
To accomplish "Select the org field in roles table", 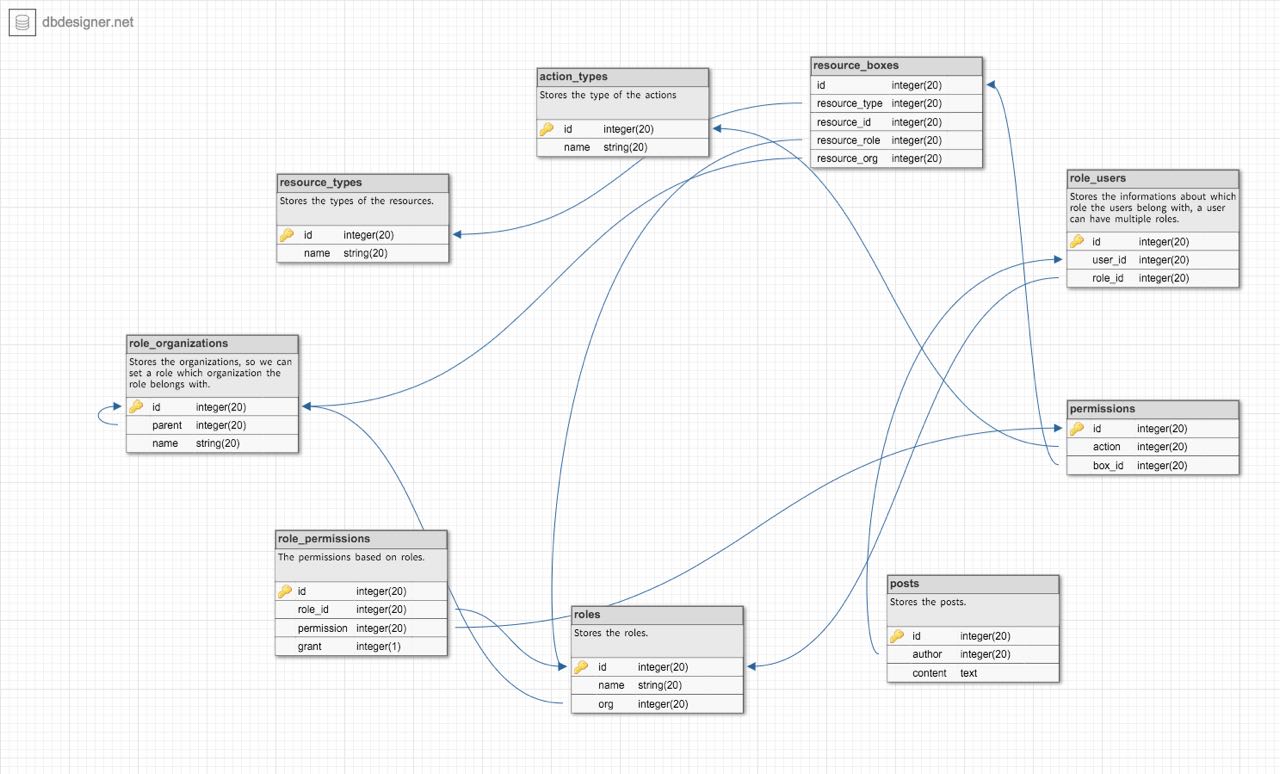I will point(657,704).
